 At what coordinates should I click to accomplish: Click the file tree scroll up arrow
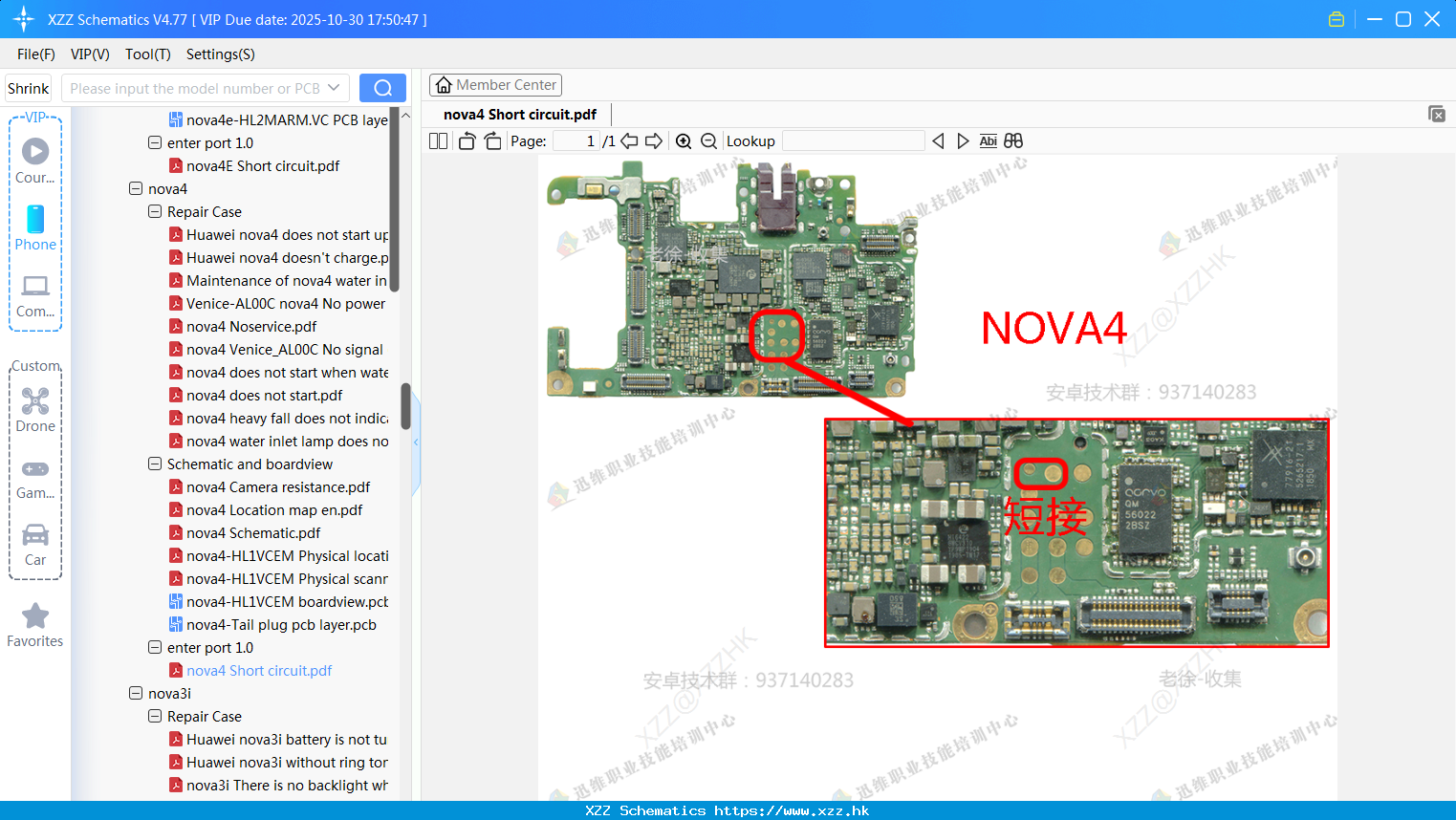tap(405, 116)
